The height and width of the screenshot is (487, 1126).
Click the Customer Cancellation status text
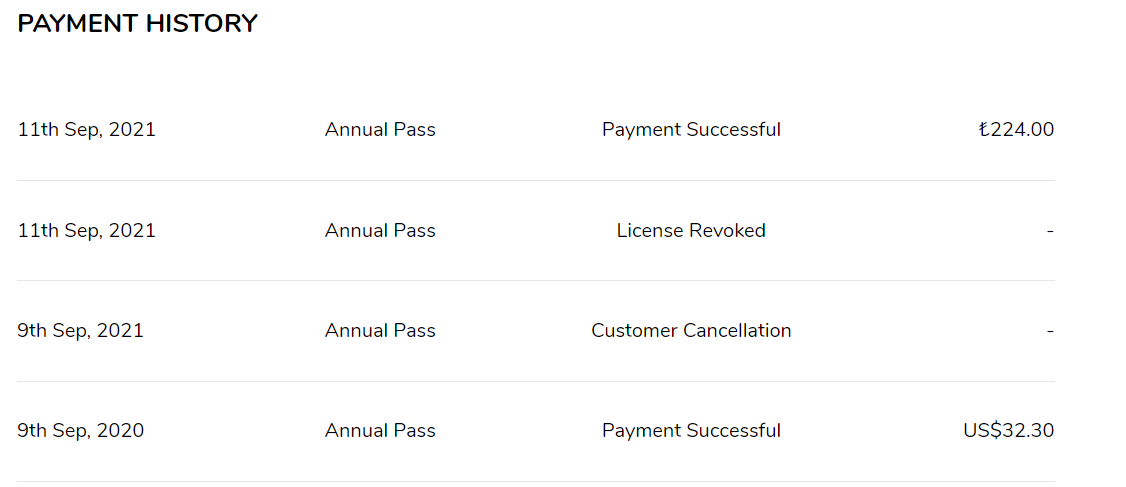point(691,331)
